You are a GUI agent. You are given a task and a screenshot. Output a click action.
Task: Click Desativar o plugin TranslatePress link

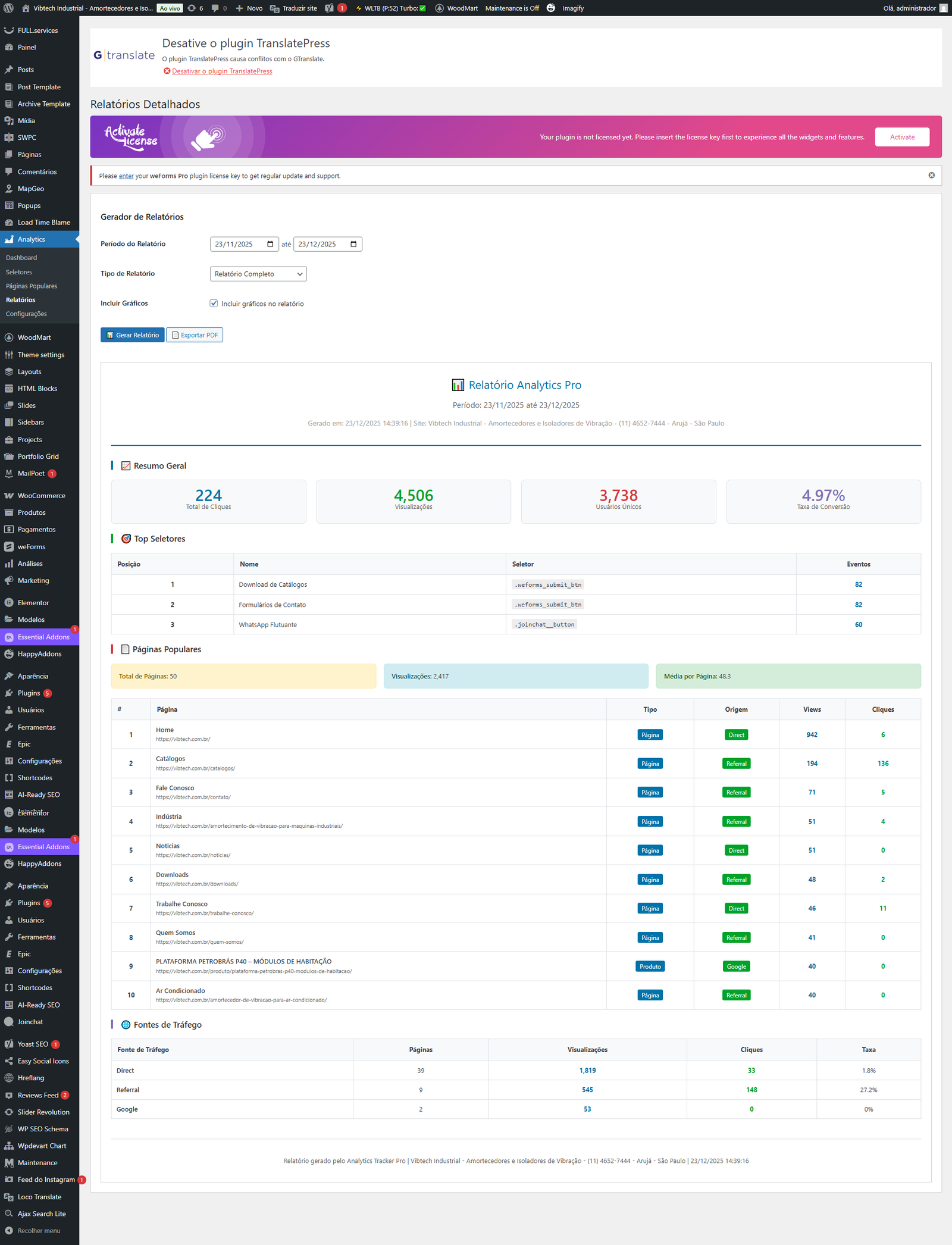coord(222,71)
